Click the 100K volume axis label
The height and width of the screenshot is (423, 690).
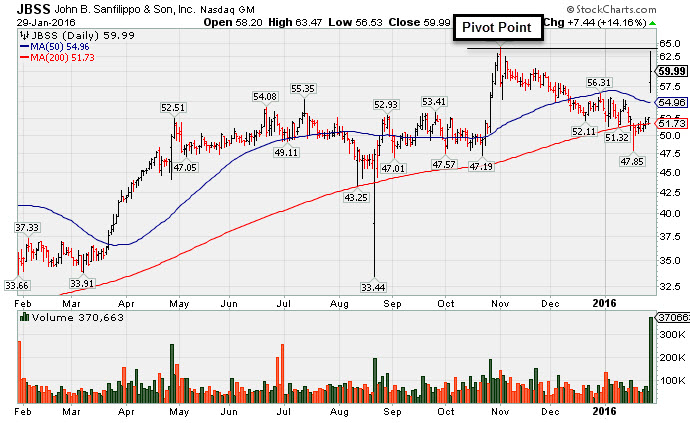click(672, 380)
